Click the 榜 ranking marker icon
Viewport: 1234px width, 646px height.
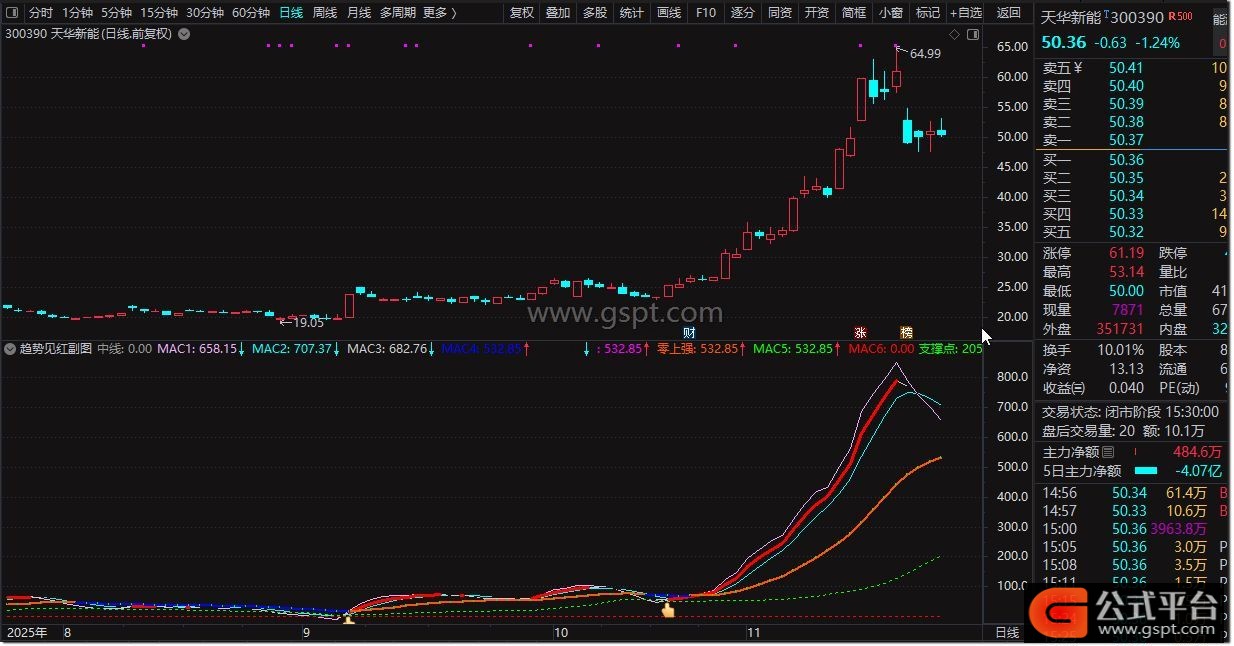pos(906,332)
